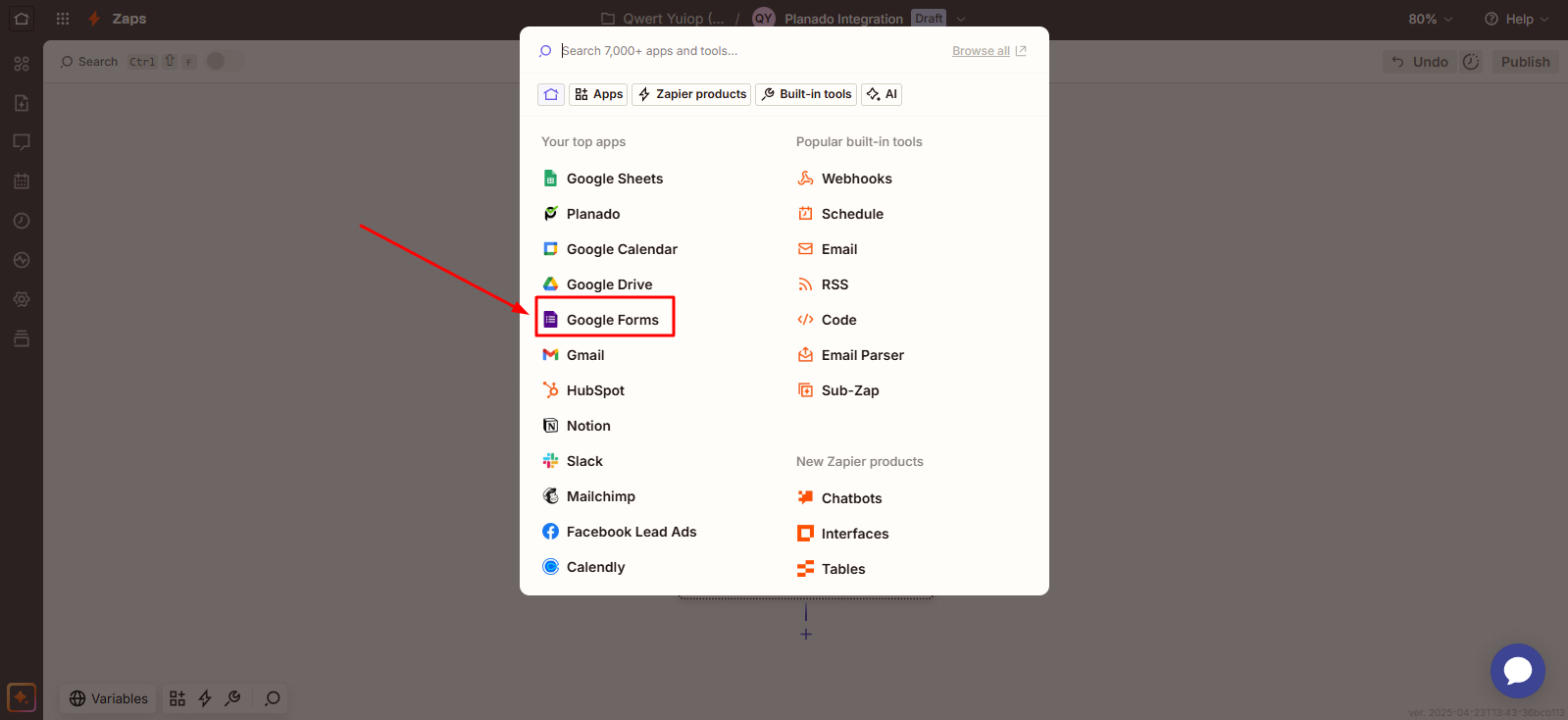
Task: Open Qwert Yuiop folder breadcrumb
Action: pos(663,19)
